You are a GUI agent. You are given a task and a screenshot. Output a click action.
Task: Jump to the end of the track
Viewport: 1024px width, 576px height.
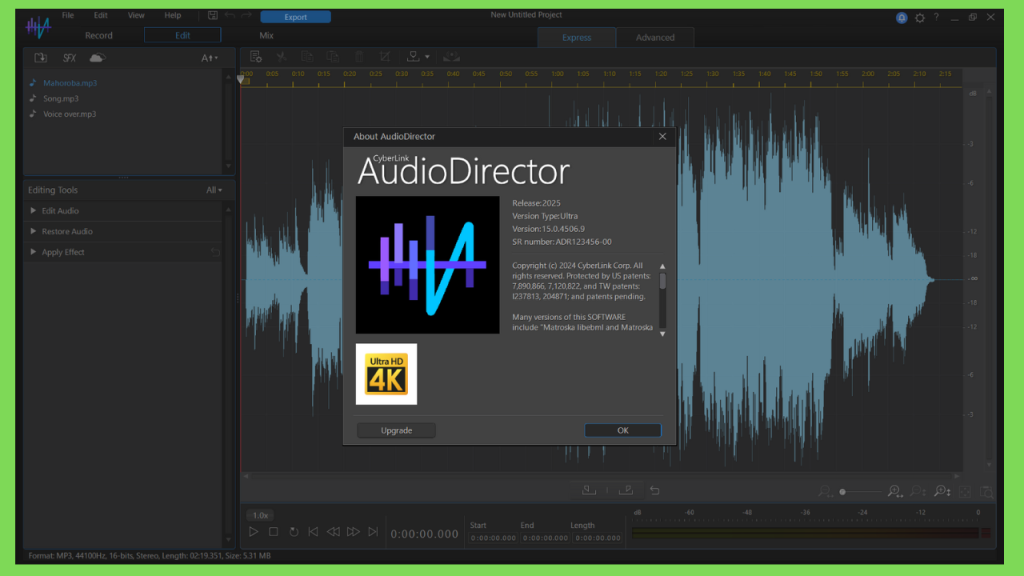(x=373, y=532)
